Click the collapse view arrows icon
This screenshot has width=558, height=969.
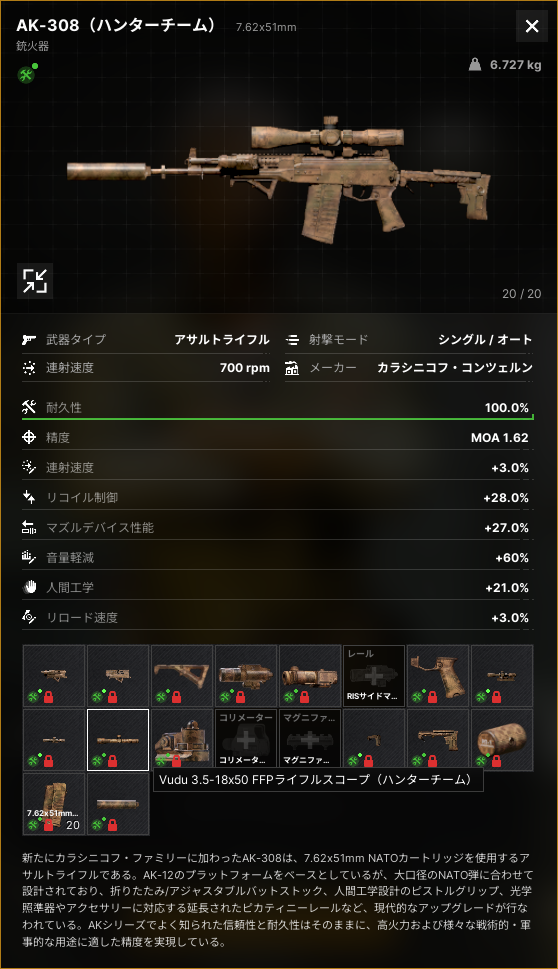click(35, 281)
